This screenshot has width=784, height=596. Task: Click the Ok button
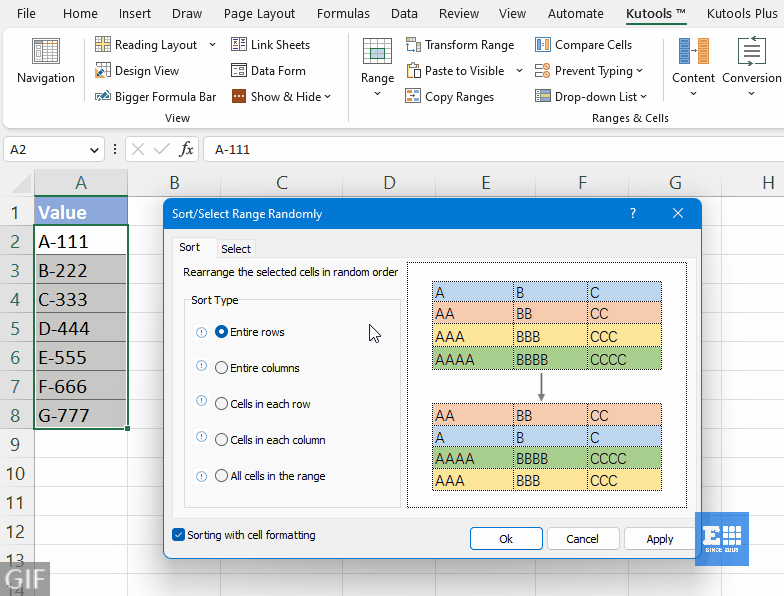pyautogui.click(x=506, y=538)
